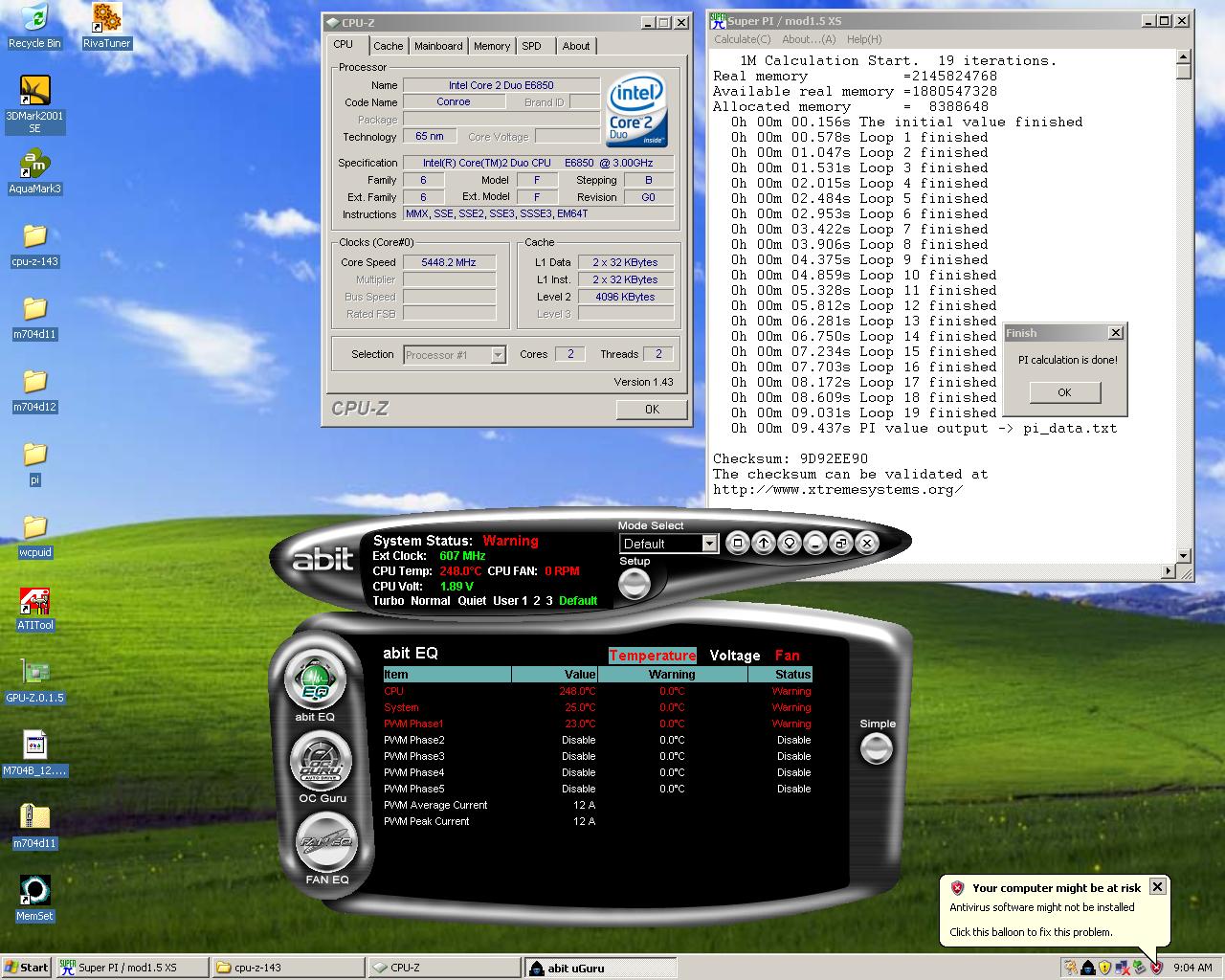Screen dimensions: 1225x980
Task: Click the CPU row in abit EQ table
Action: [x=597, y=691]
